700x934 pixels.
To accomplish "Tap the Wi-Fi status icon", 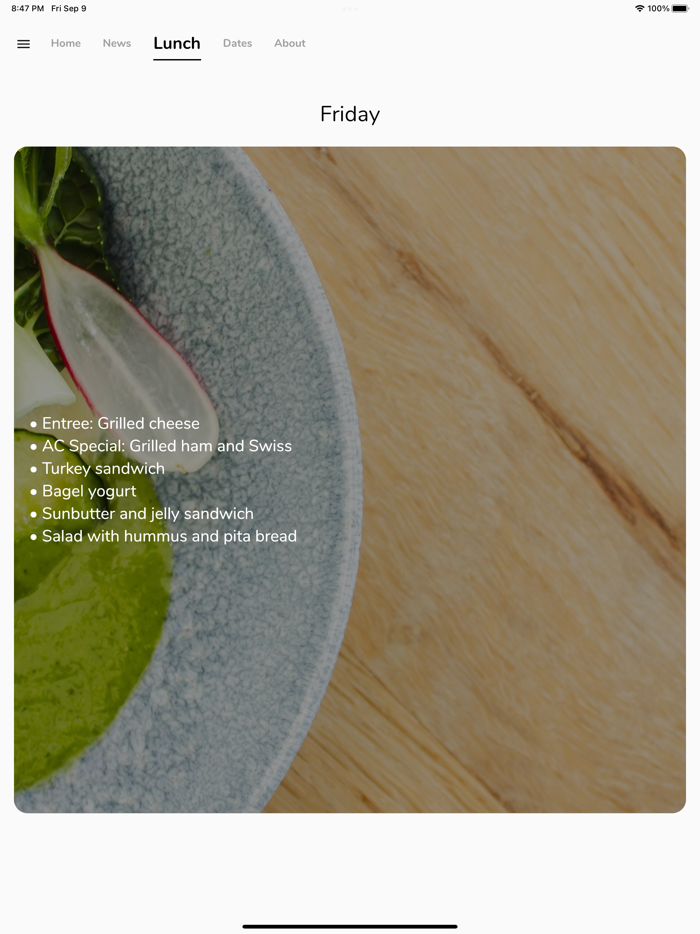I will (x=639, y=8).
